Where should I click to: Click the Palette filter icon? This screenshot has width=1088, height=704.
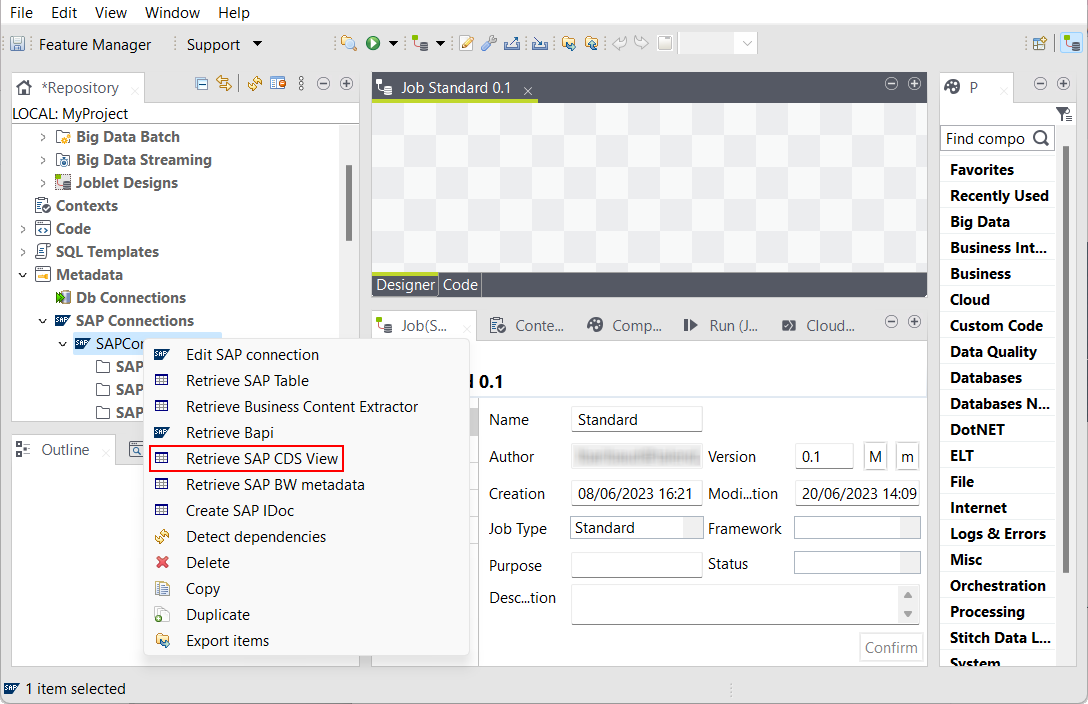(x=1064, y=114)
